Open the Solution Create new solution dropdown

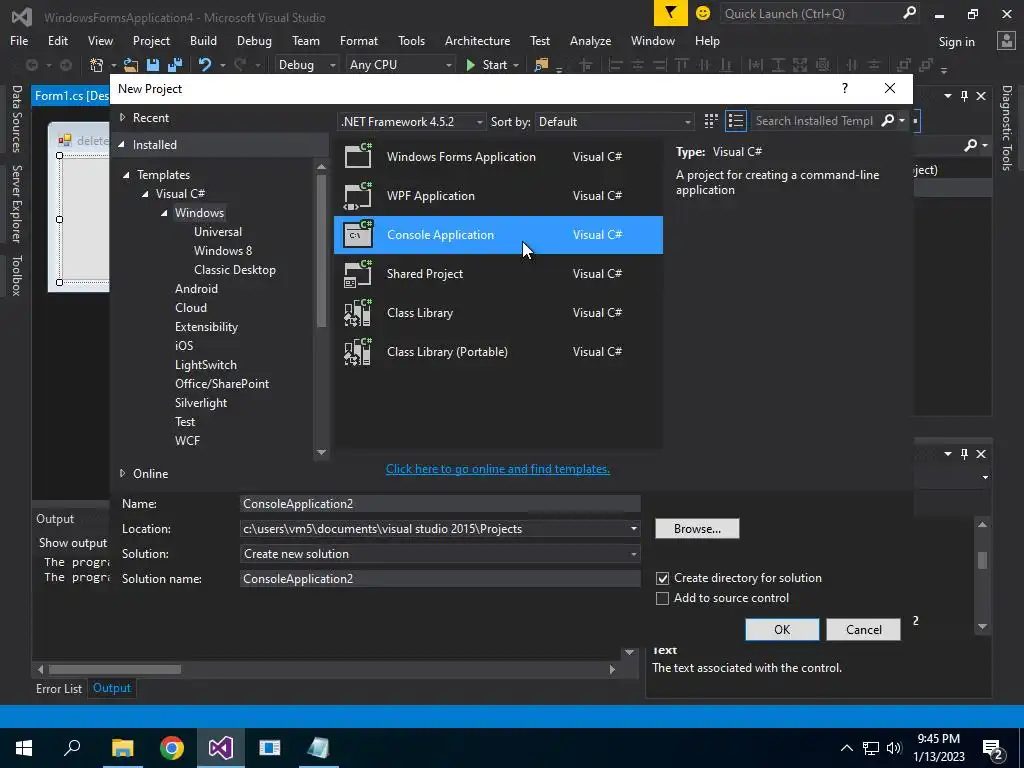[633, 554]
